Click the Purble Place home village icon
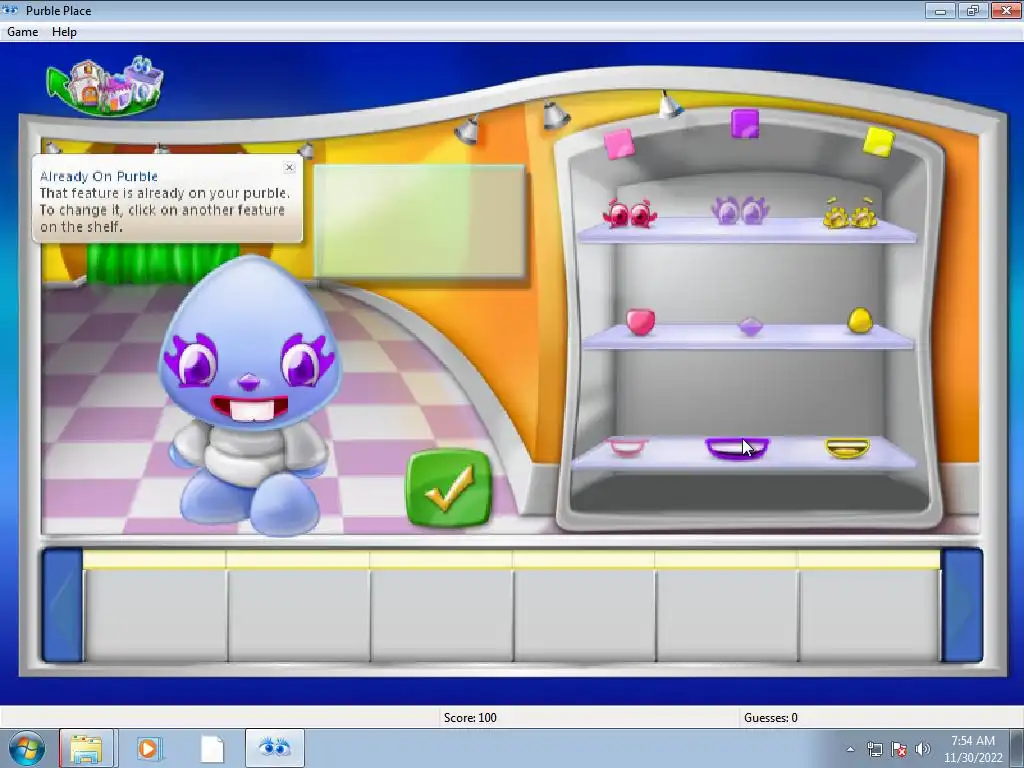1024x768 pixels. point(104,86)
